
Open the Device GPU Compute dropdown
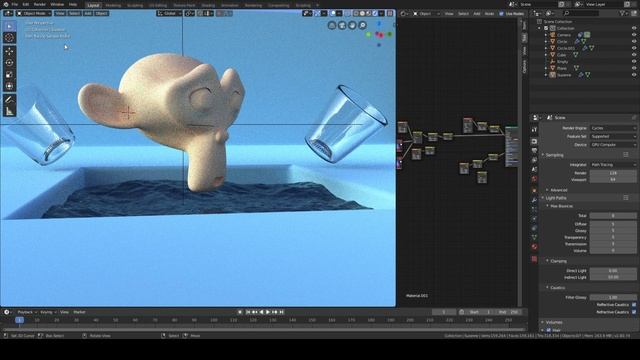point(613,144)
